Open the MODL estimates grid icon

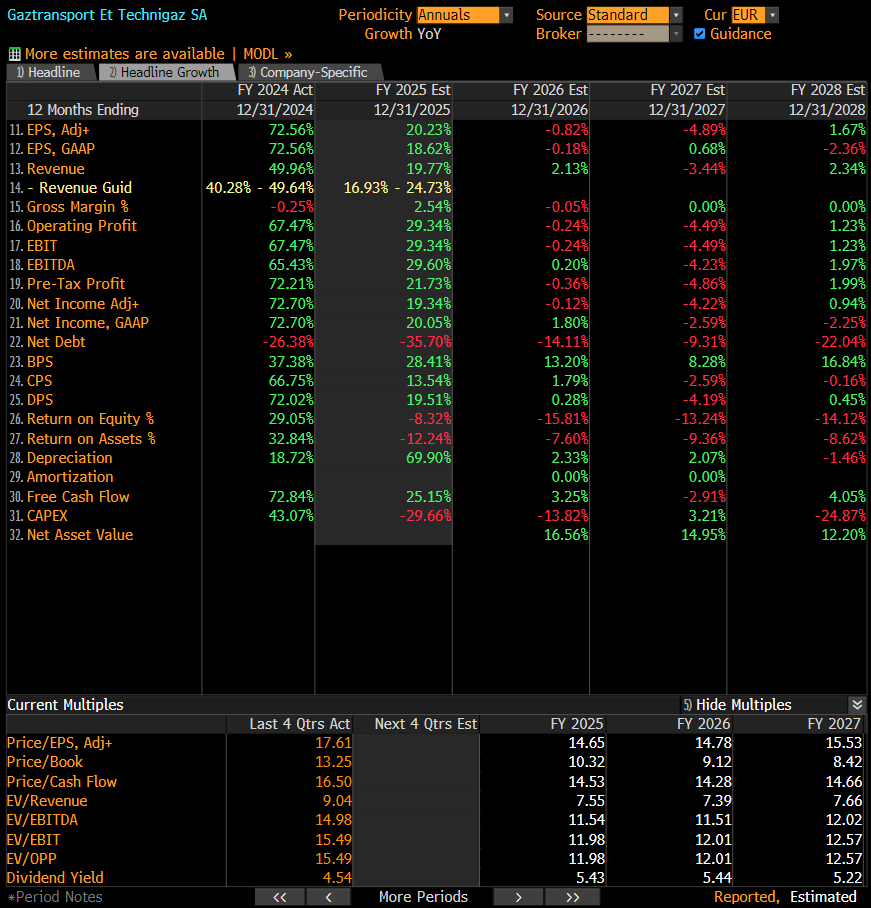click(x=14, y=54)
